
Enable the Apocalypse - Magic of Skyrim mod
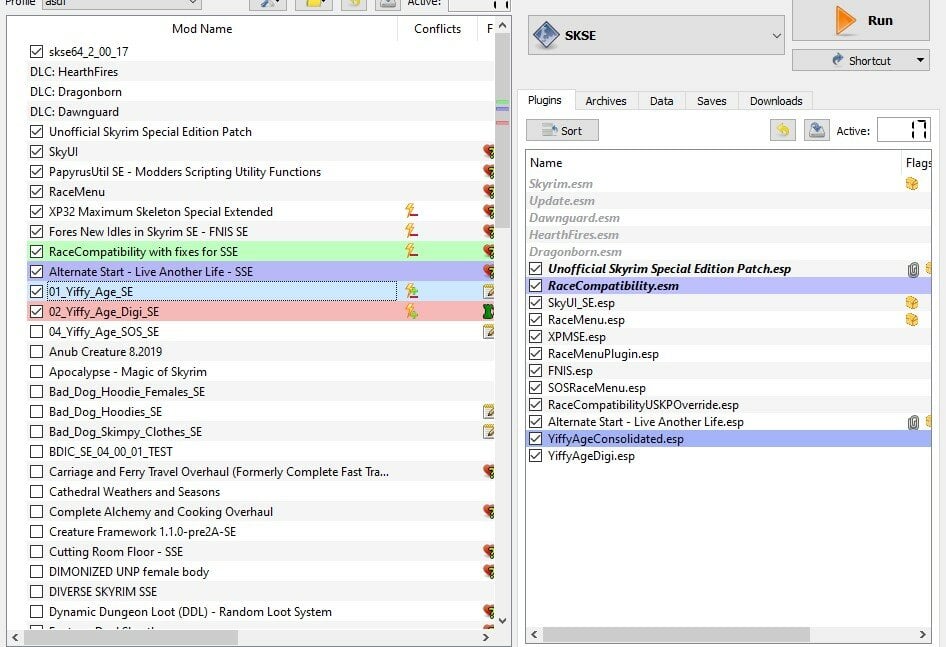point(36,371)
